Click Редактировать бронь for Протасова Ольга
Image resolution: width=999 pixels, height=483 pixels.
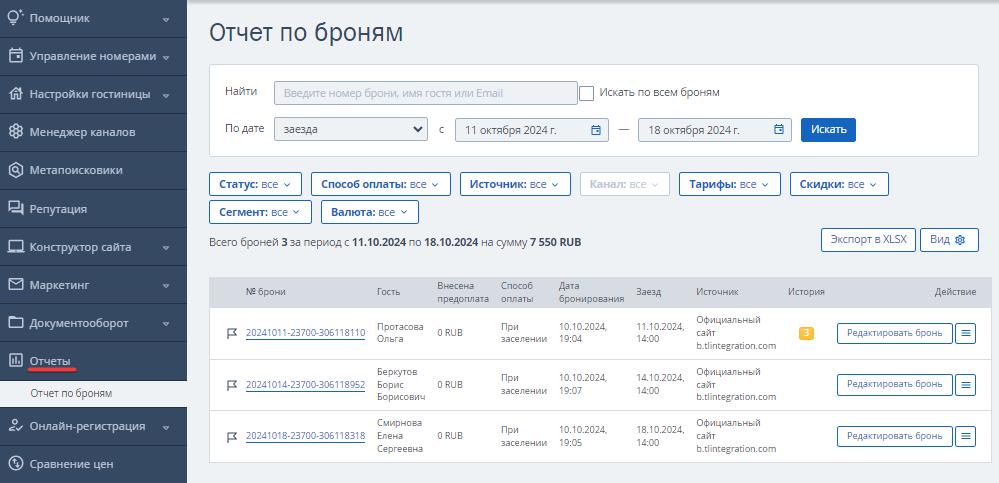(895, 333)
